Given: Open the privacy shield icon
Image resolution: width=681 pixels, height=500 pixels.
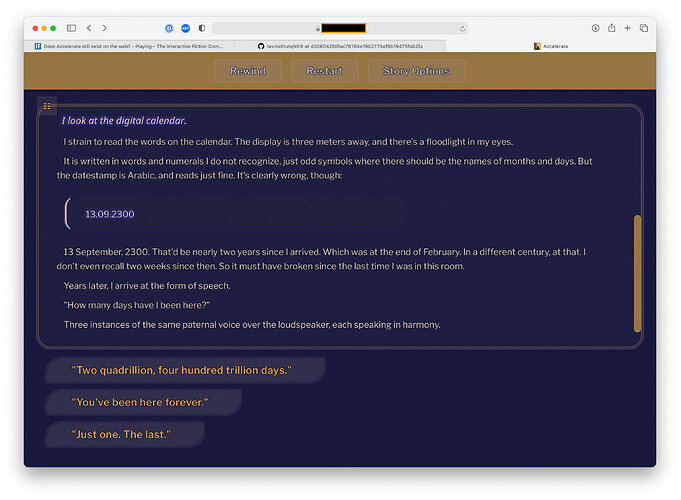Looking at the screenshot, I should [x=202, y=28].
